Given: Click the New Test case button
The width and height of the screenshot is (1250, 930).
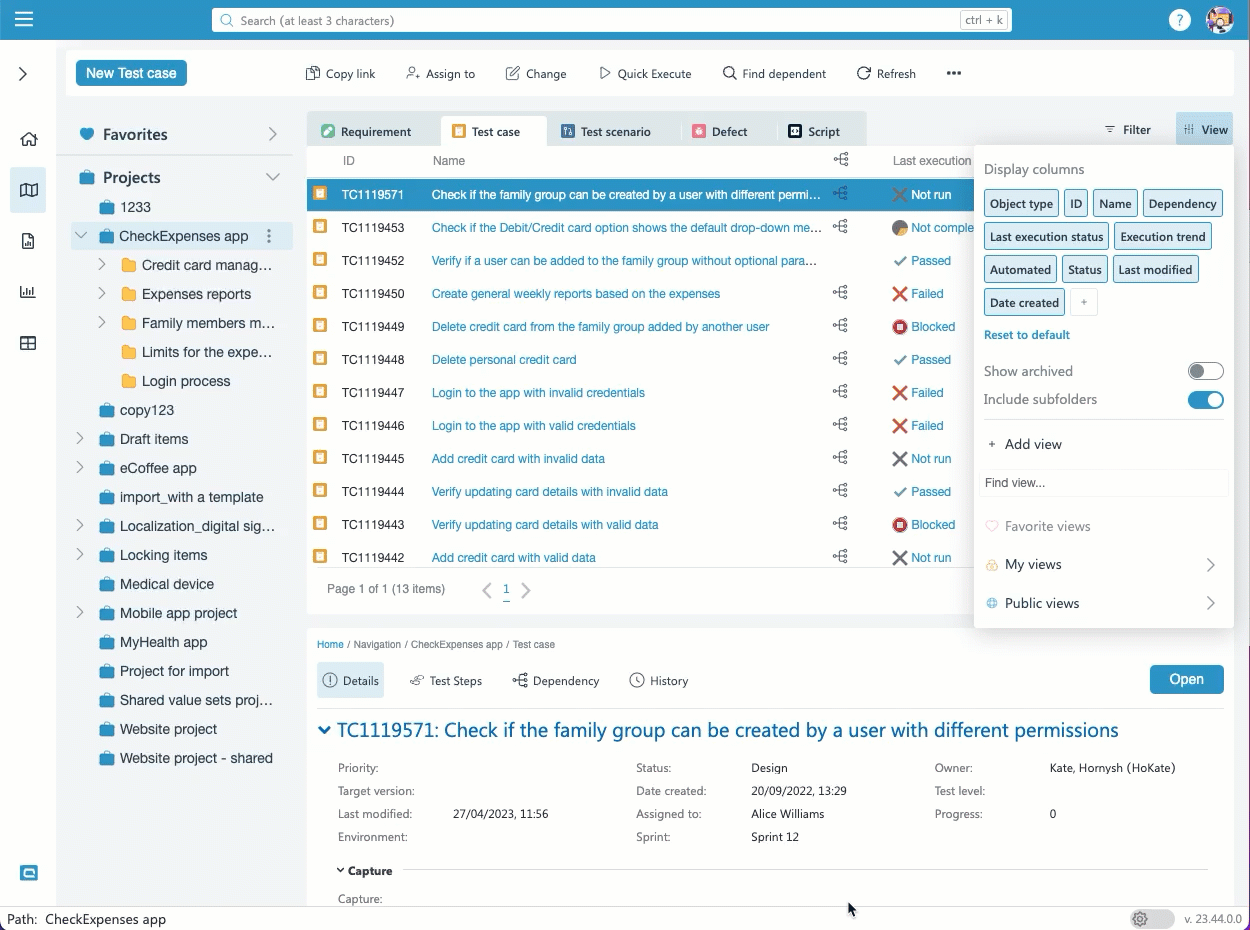Looking at the screenshot, I should point(131,73).
